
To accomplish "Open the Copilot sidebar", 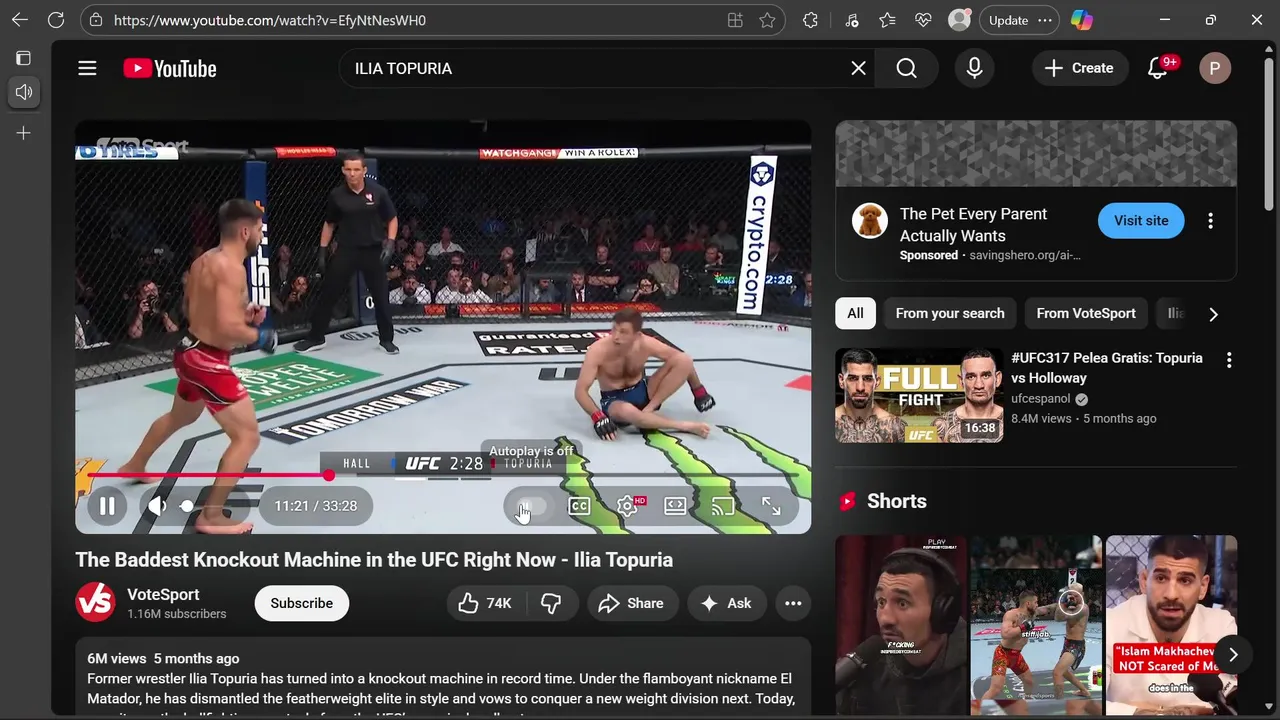I will [1082, 20].
